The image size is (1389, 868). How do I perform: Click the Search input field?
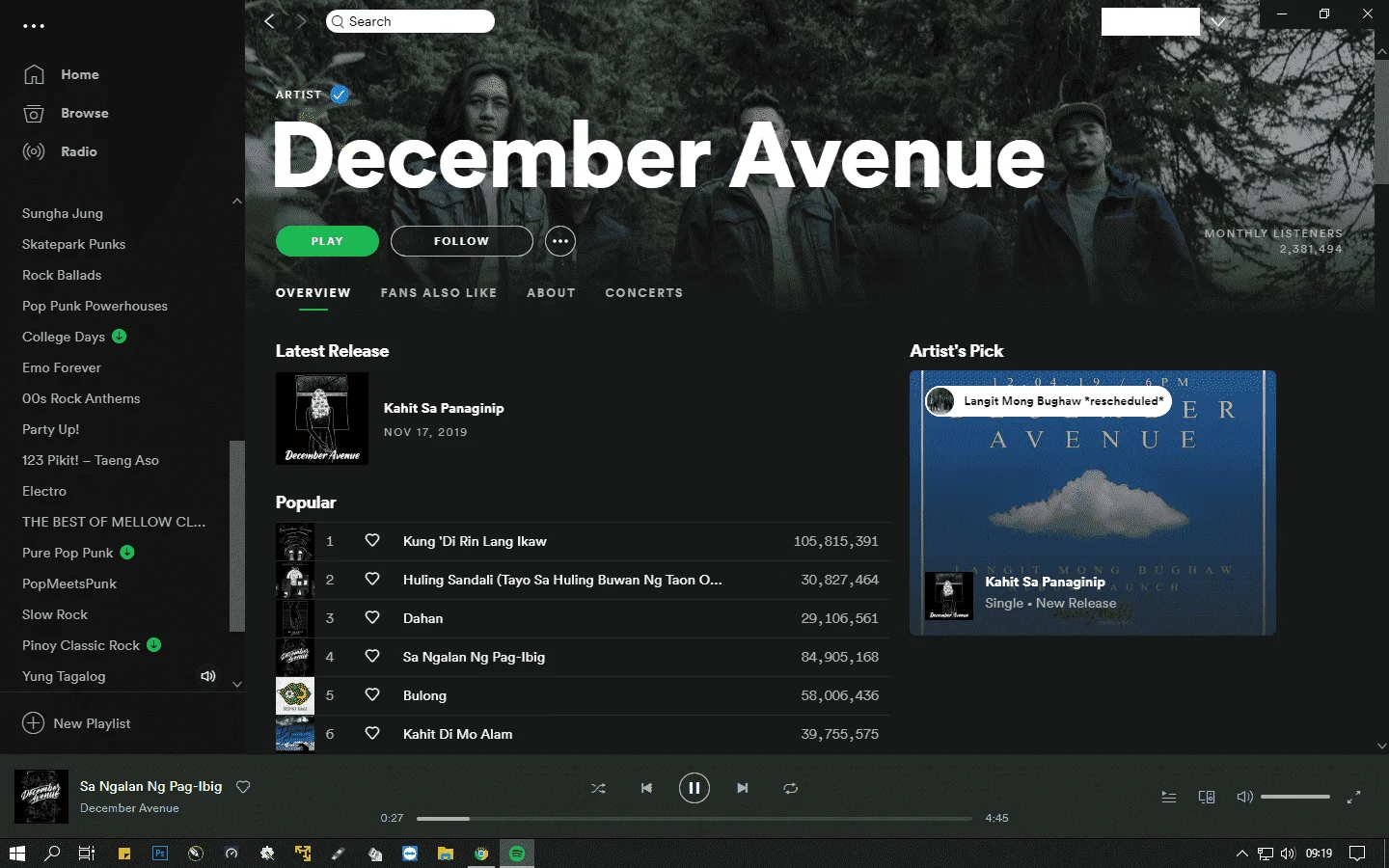click(x=410, y=21)
